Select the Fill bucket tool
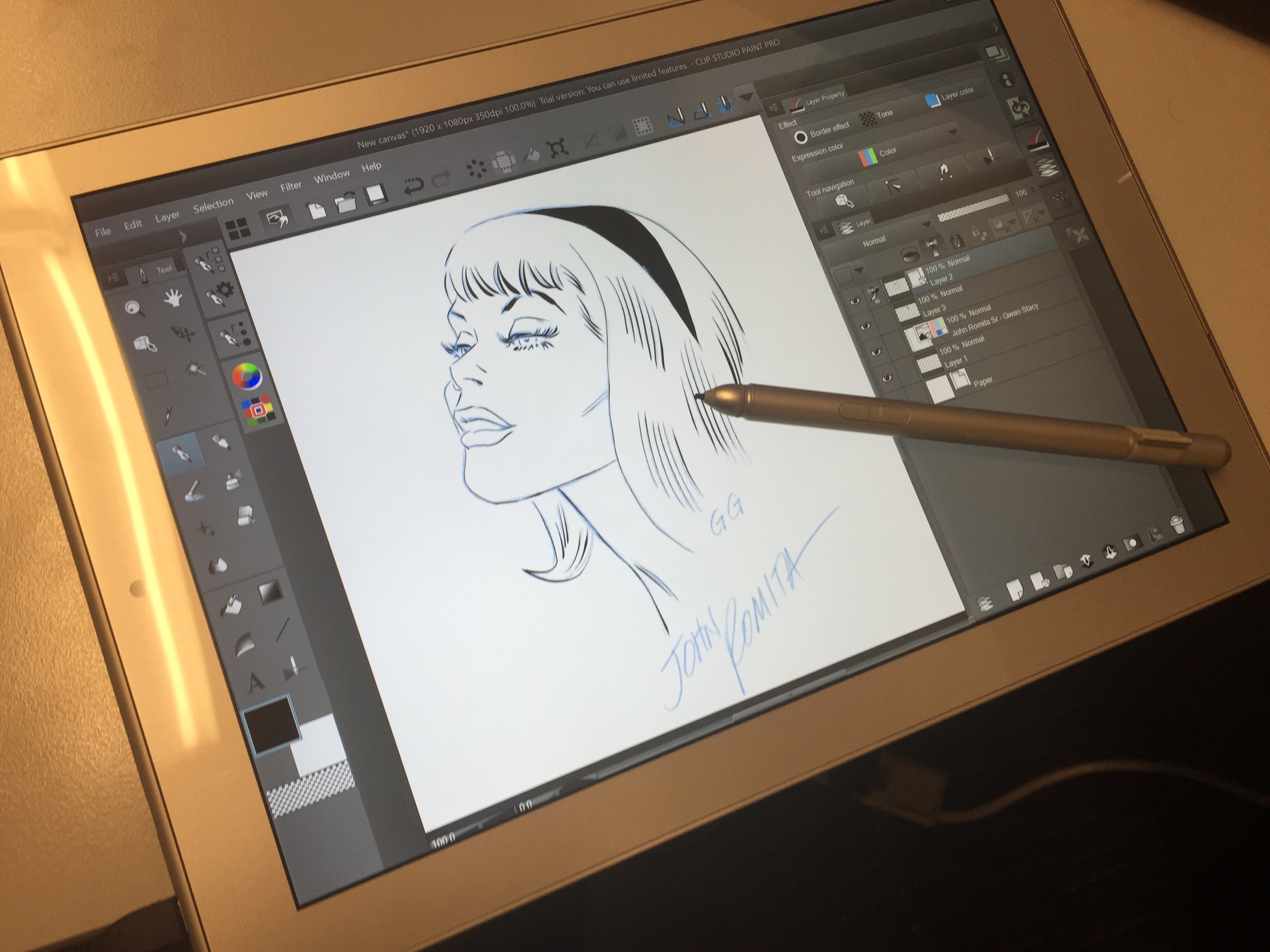1270x952 pixels. coord(231,605)
